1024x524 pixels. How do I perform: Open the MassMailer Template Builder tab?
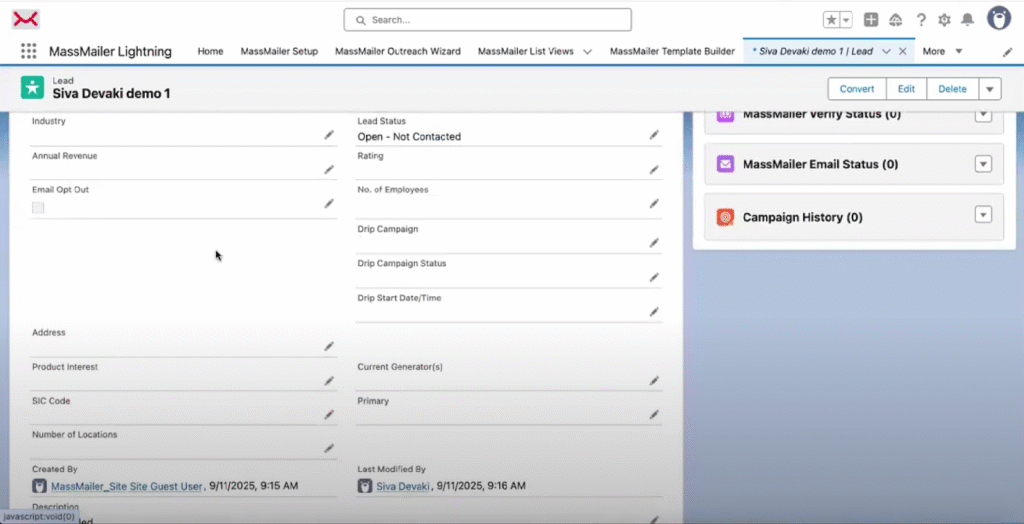pos(672,51)
